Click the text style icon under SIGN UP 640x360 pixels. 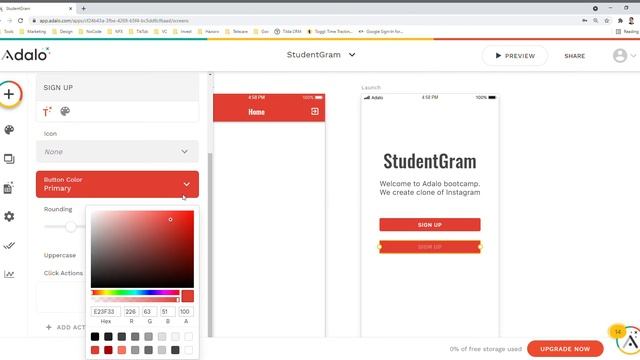[47, 111]
